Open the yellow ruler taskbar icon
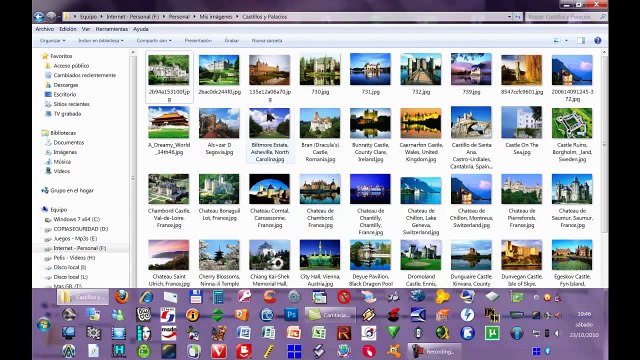640x360 pixels. [269, 351]
